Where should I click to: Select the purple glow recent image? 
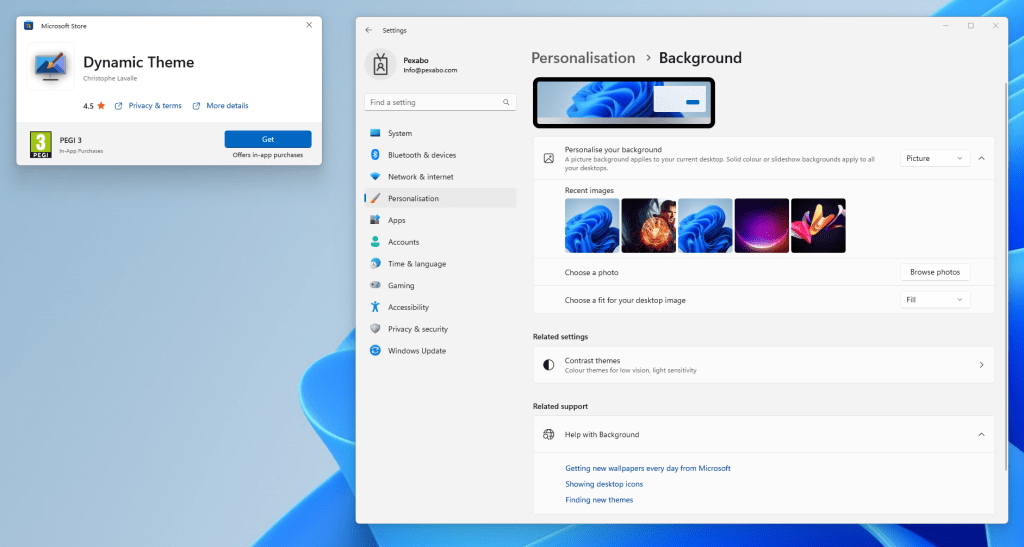pos(761,225)
